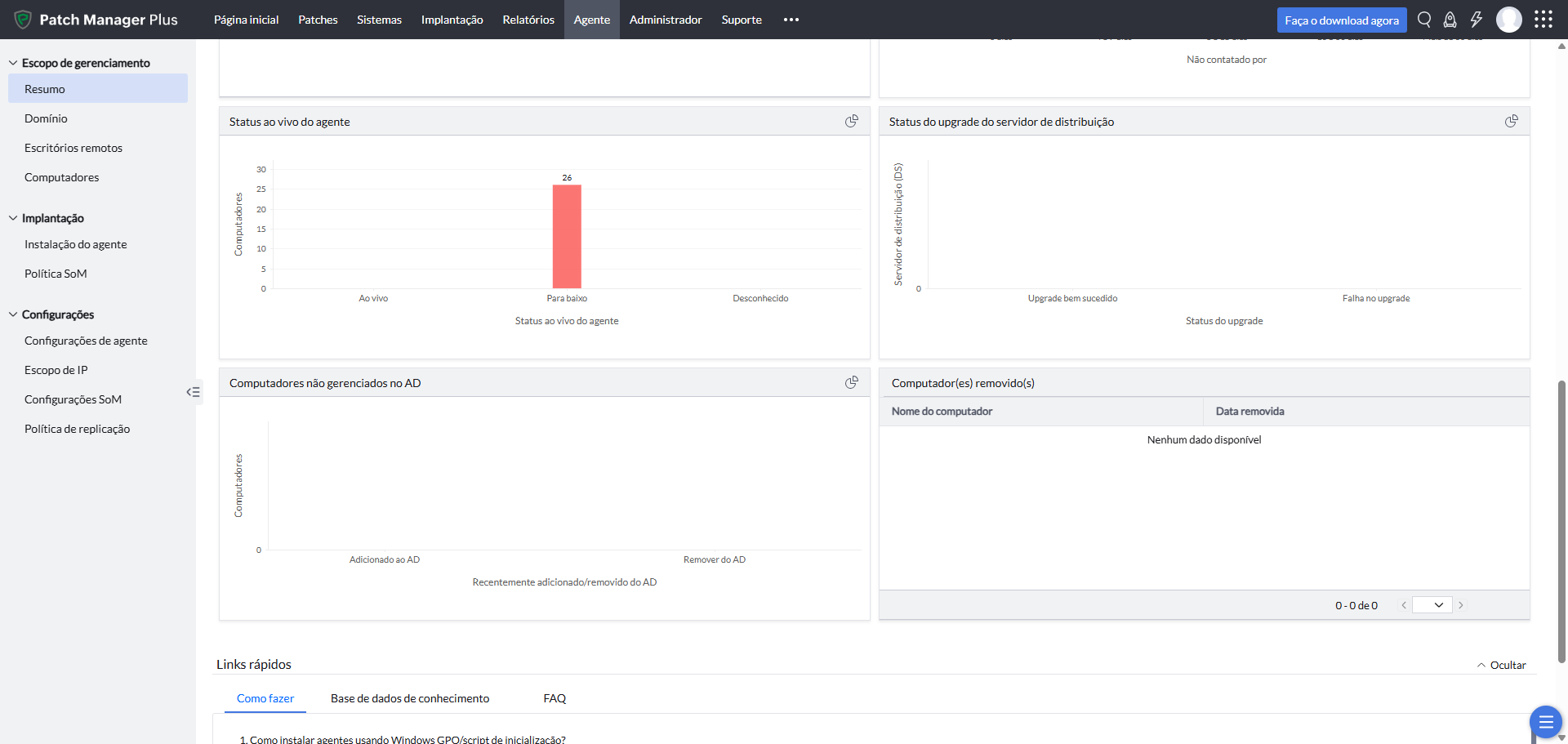Collapse the Implantação sidebar group

tap(13, 218)
